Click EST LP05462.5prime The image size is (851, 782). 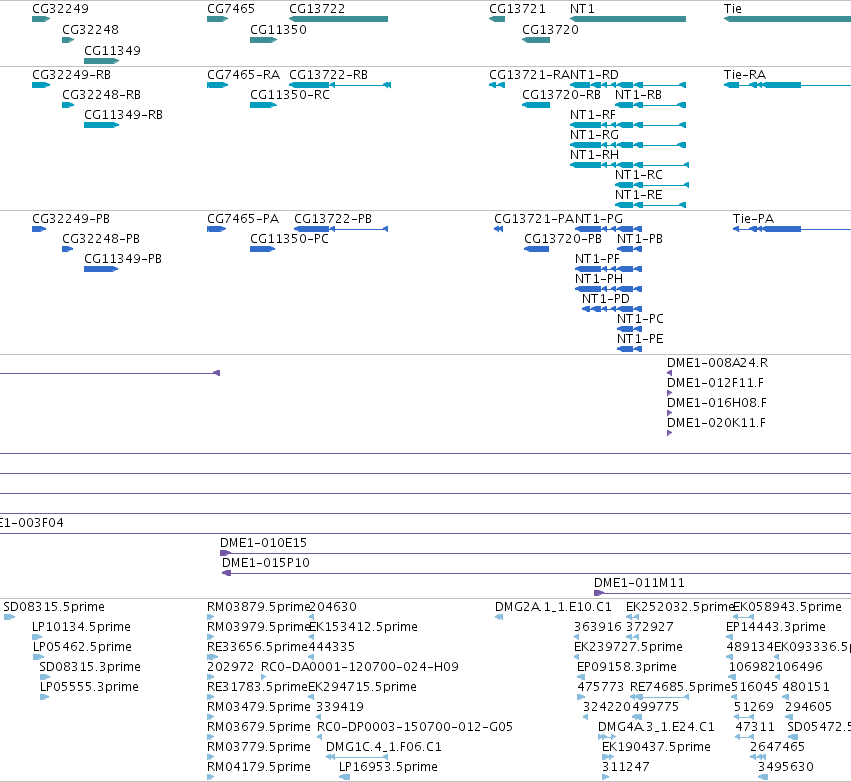[x=82, y=647]
